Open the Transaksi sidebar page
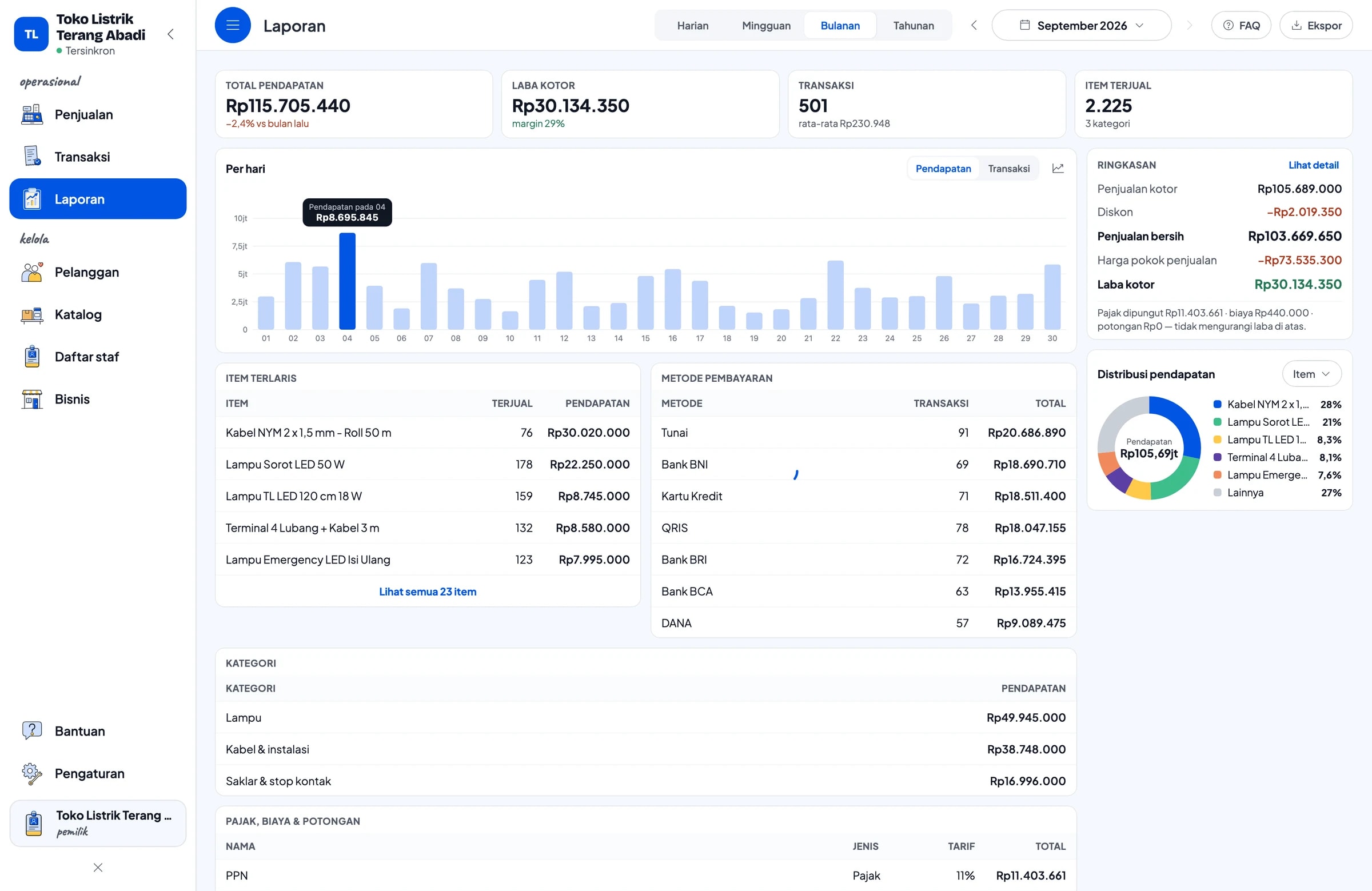The width and height of the screenshot is (1372, 891). point(98,157)
